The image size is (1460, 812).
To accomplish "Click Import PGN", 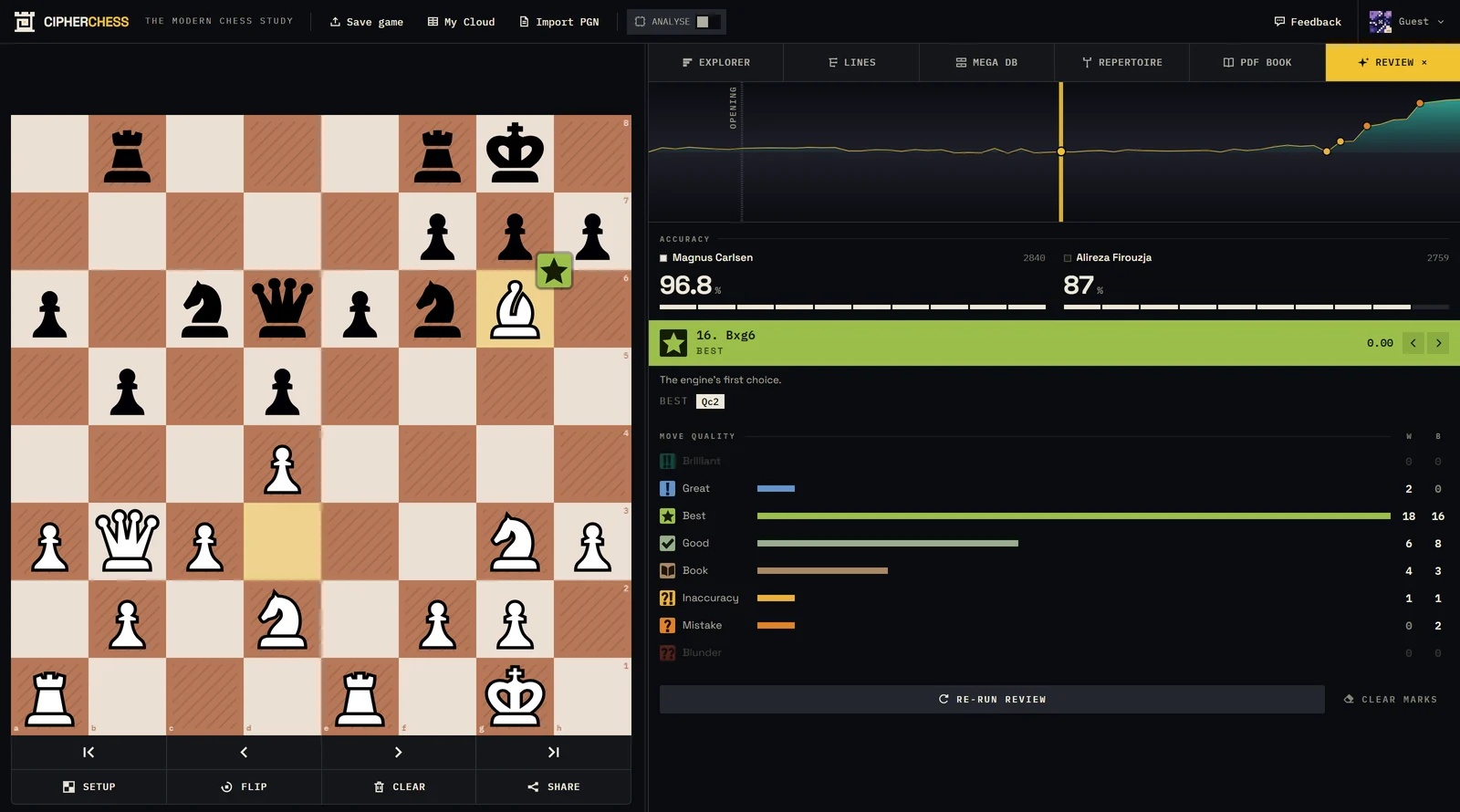I will (x=559, y=22).
